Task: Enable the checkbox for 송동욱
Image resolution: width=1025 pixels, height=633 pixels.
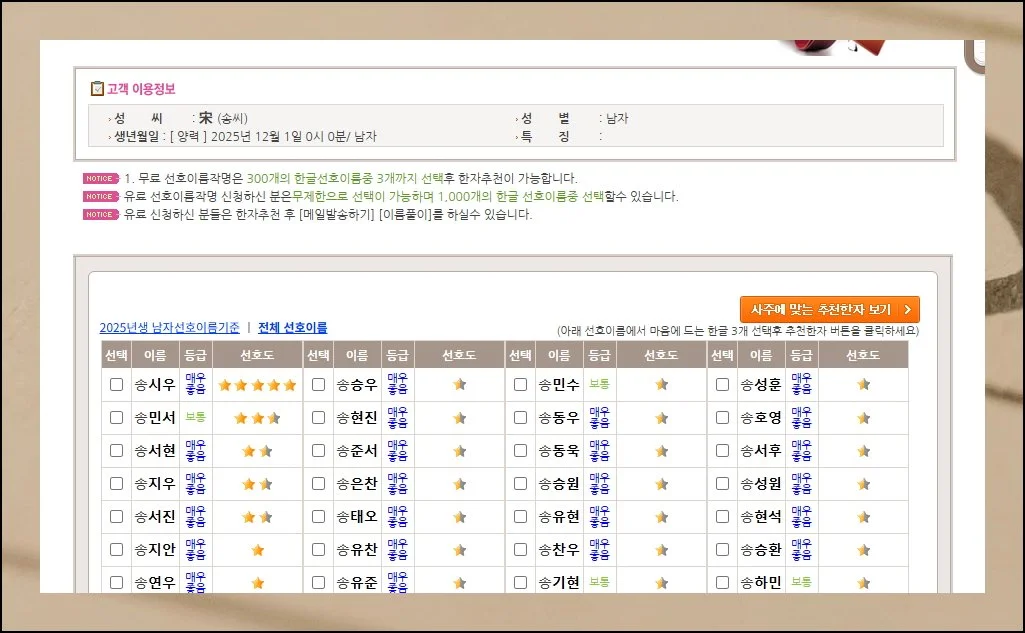Action: pyautogui.click(x=520, y=451)
